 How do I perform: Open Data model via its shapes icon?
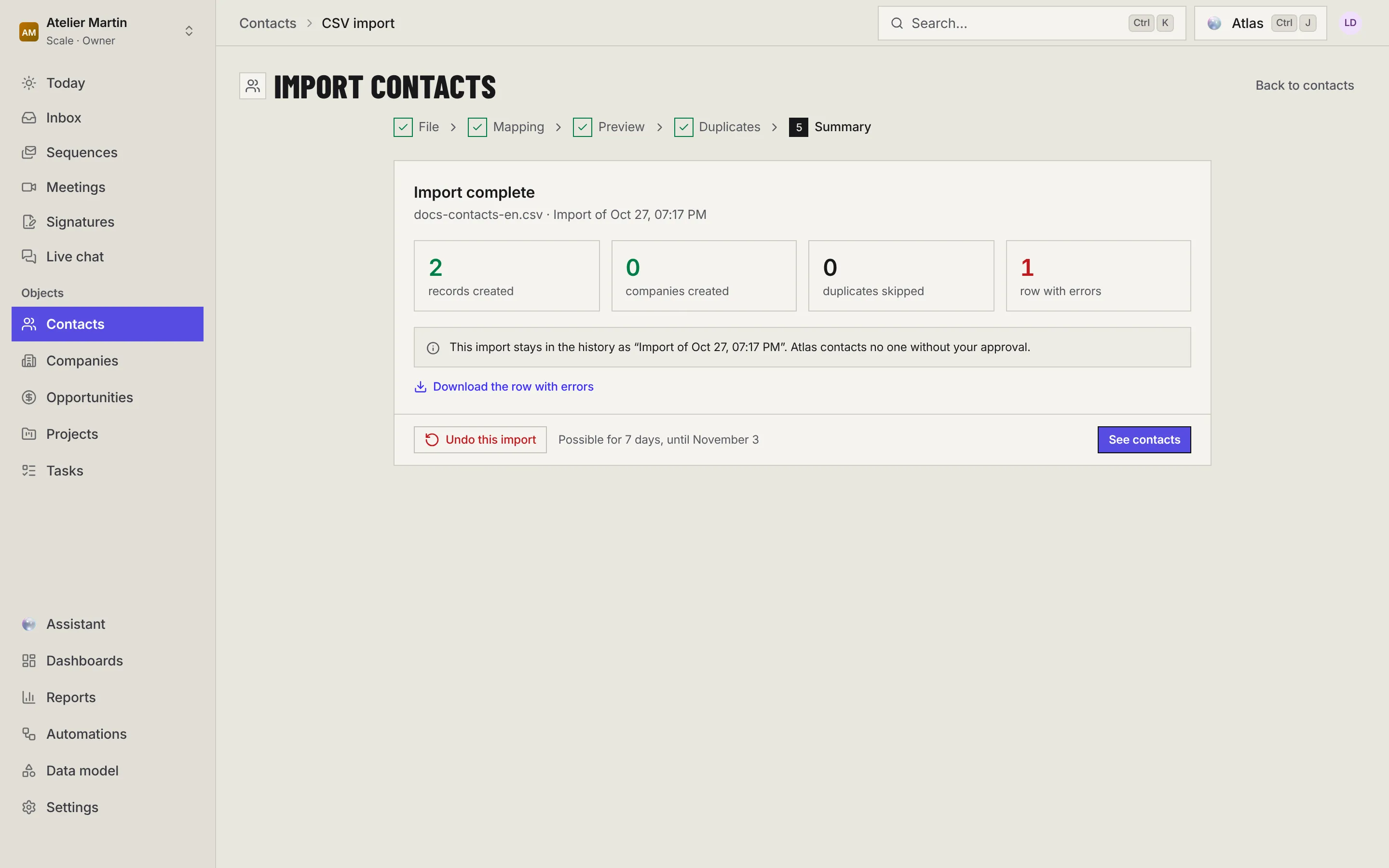pyautogui.click(x=29, y=771)
